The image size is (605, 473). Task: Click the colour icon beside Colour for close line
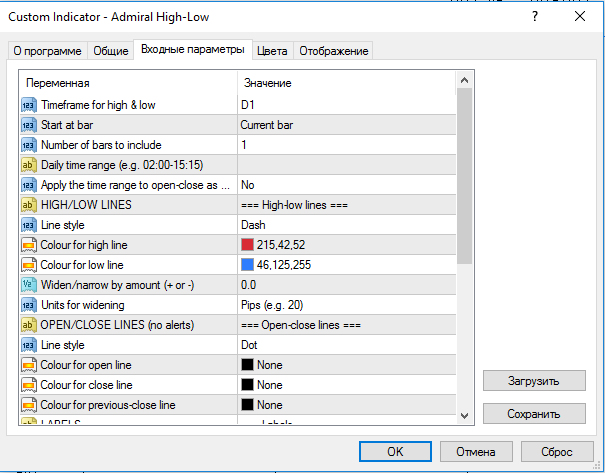29,385
